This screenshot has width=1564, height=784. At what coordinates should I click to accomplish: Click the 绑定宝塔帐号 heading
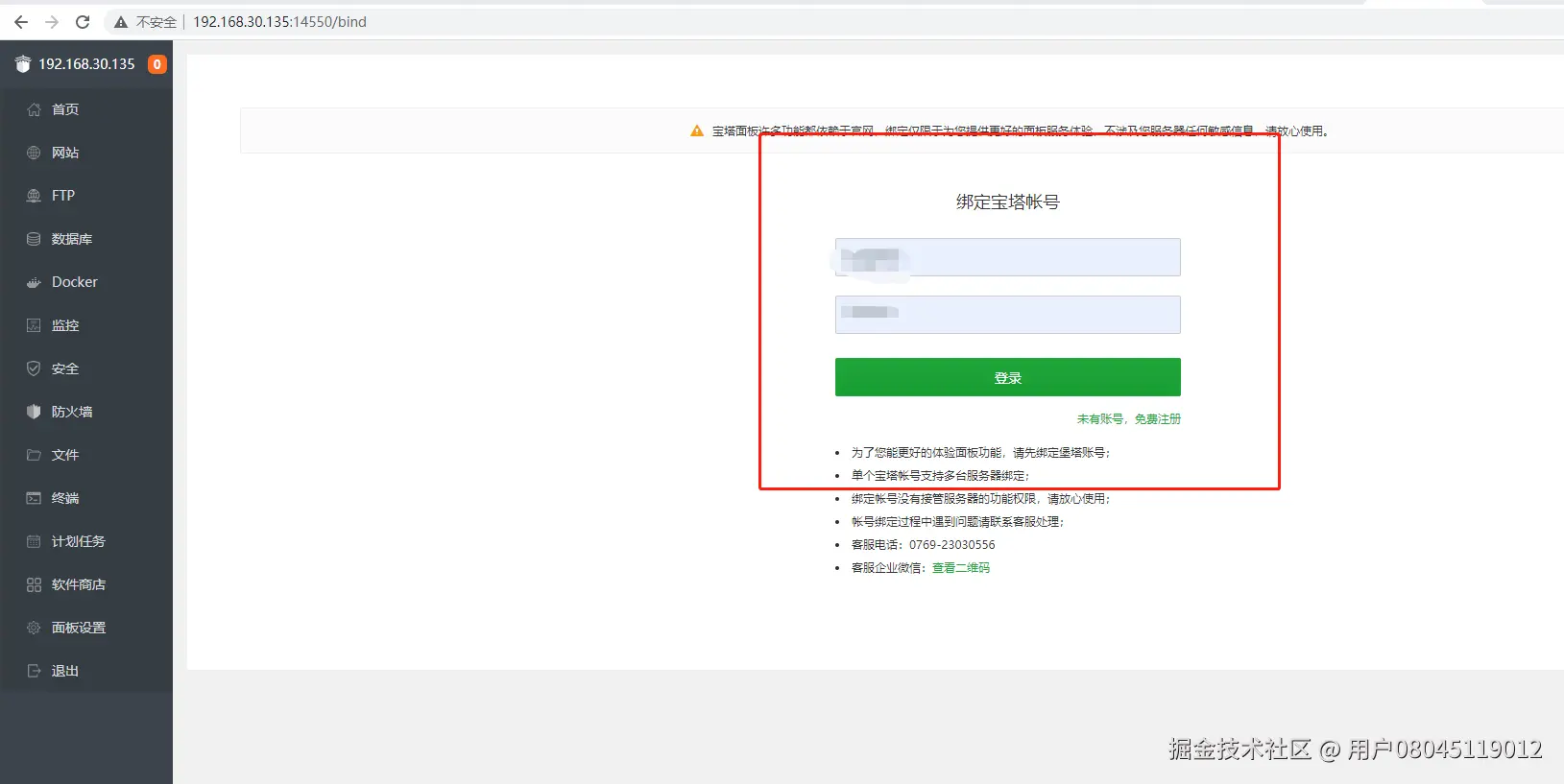1008,202
